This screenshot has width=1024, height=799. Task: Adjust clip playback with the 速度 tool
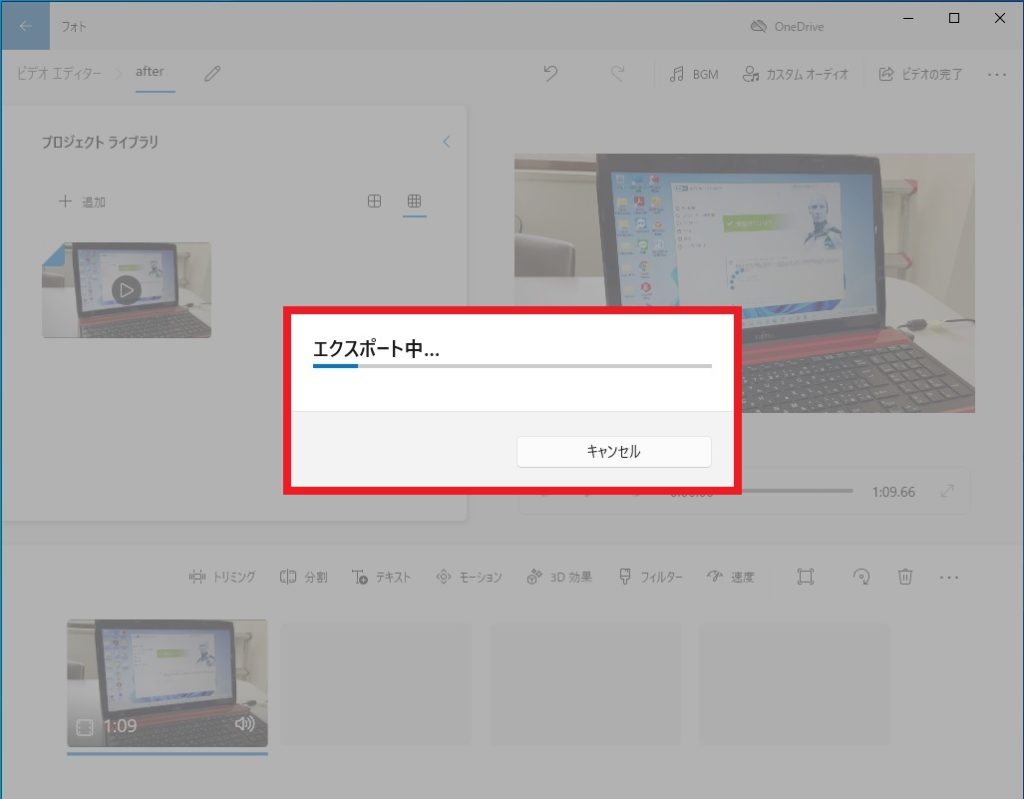[730, 577]
